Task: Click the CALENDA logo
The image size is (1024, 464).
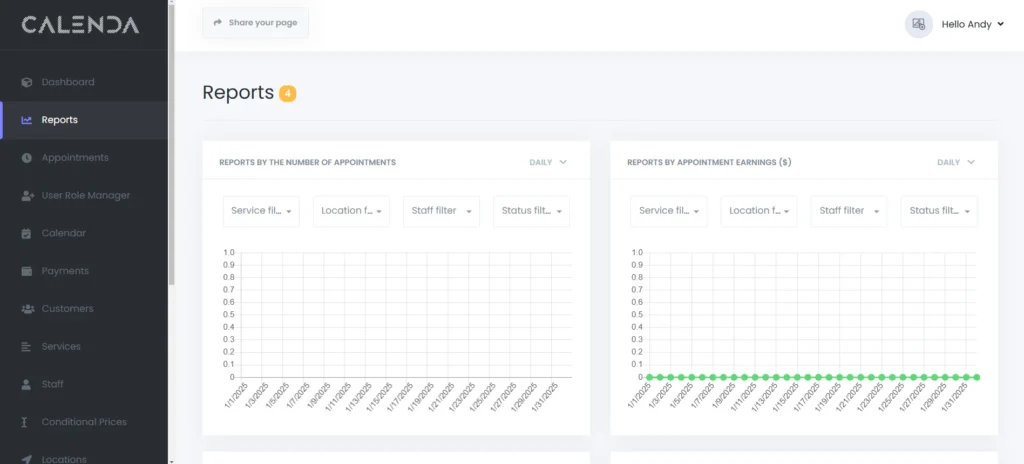Action: pyautogui.click(x=80, y=25)
